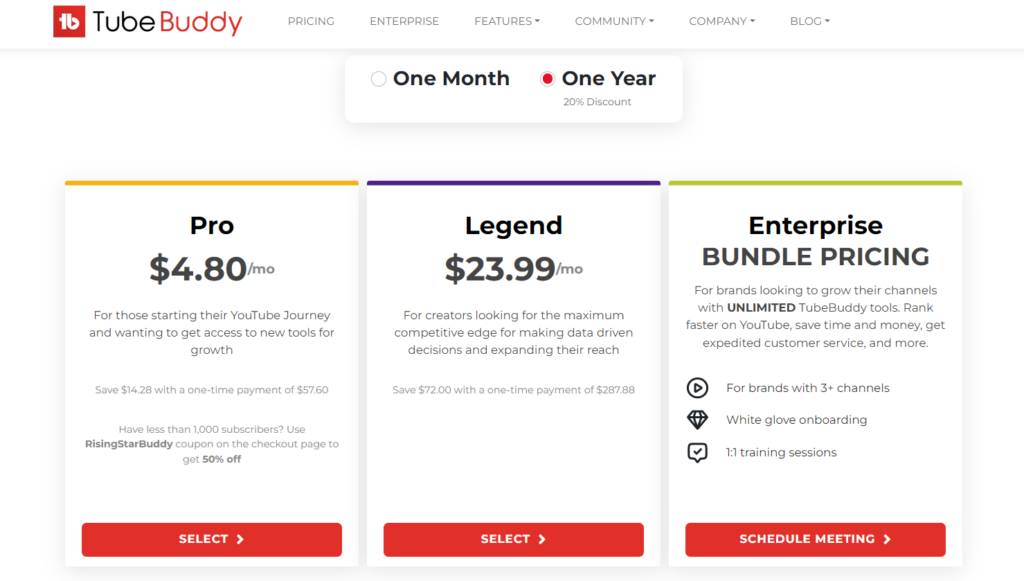1024x581 pixels.
Task: Expand the Community dropdown menu
Action: click(614, 21)
